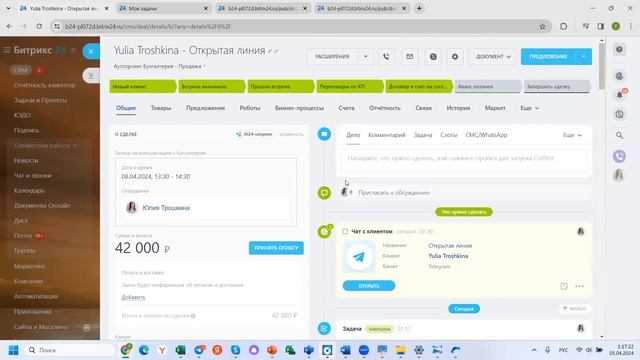
Task: Open the Документ dropdown
Action: pos(493,56)
